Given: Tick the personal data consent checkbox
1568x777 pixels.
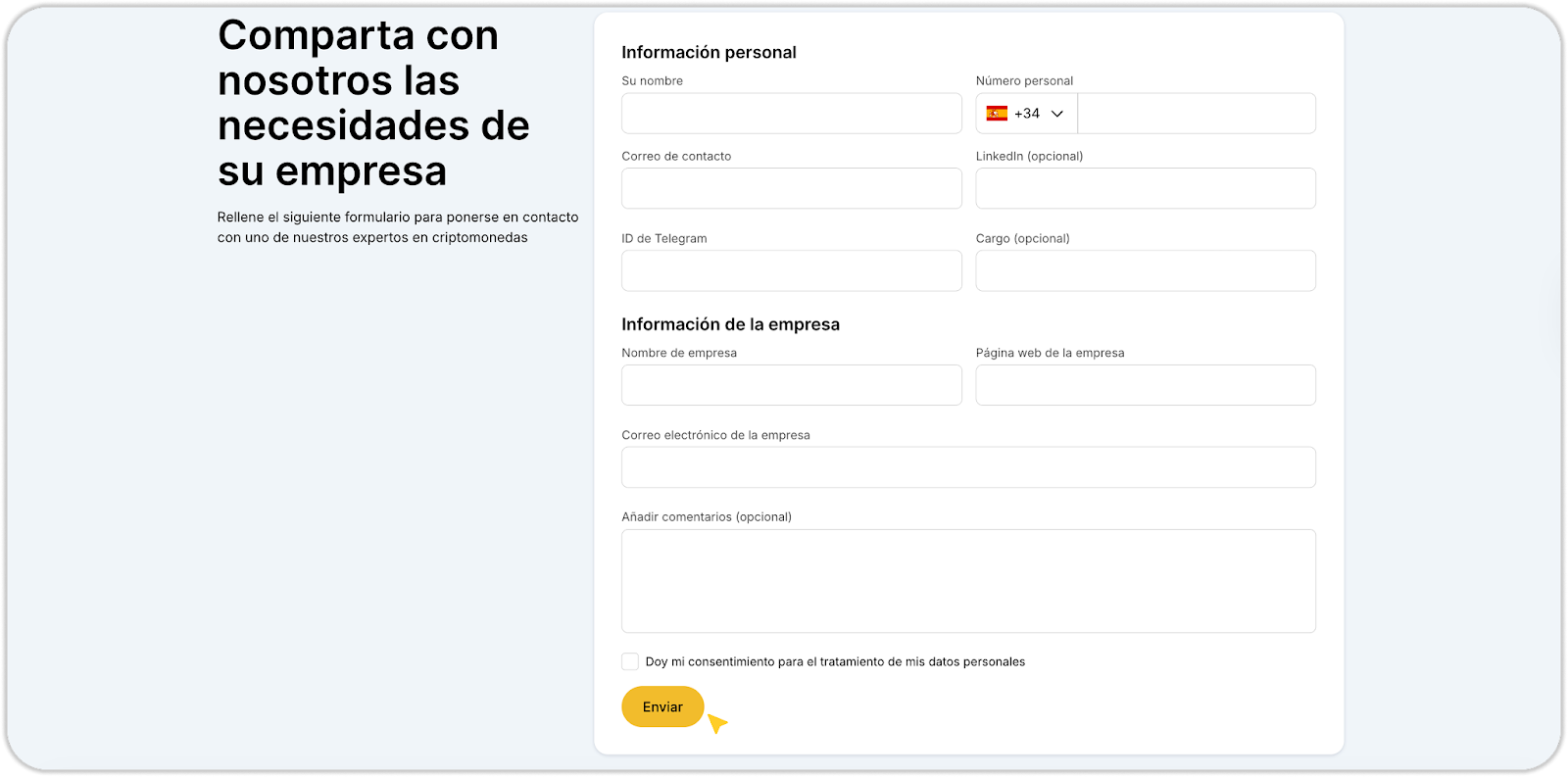Looking at the screenshot, I should coord(630,661).
